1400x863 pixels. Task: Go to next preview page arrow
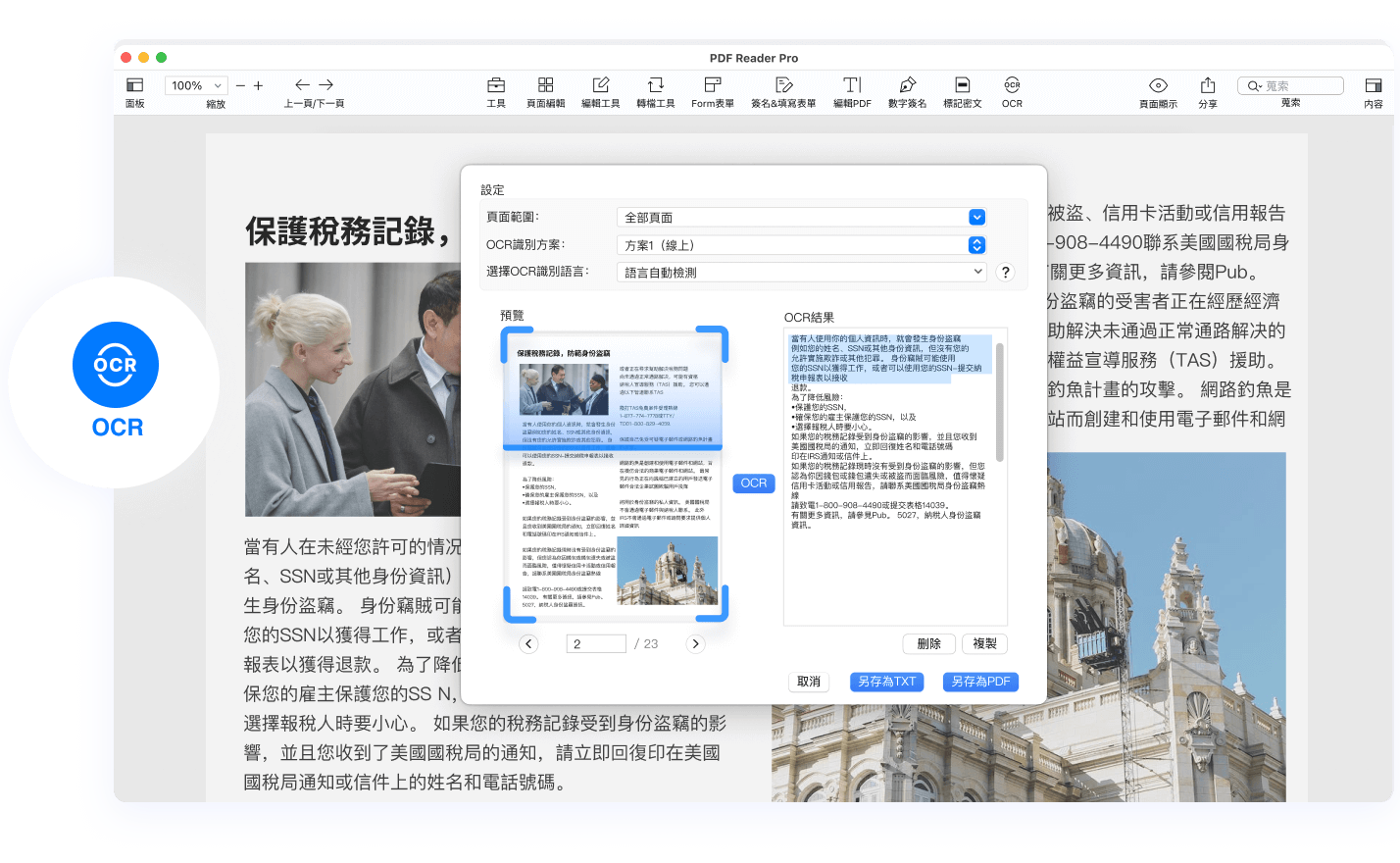695,644
